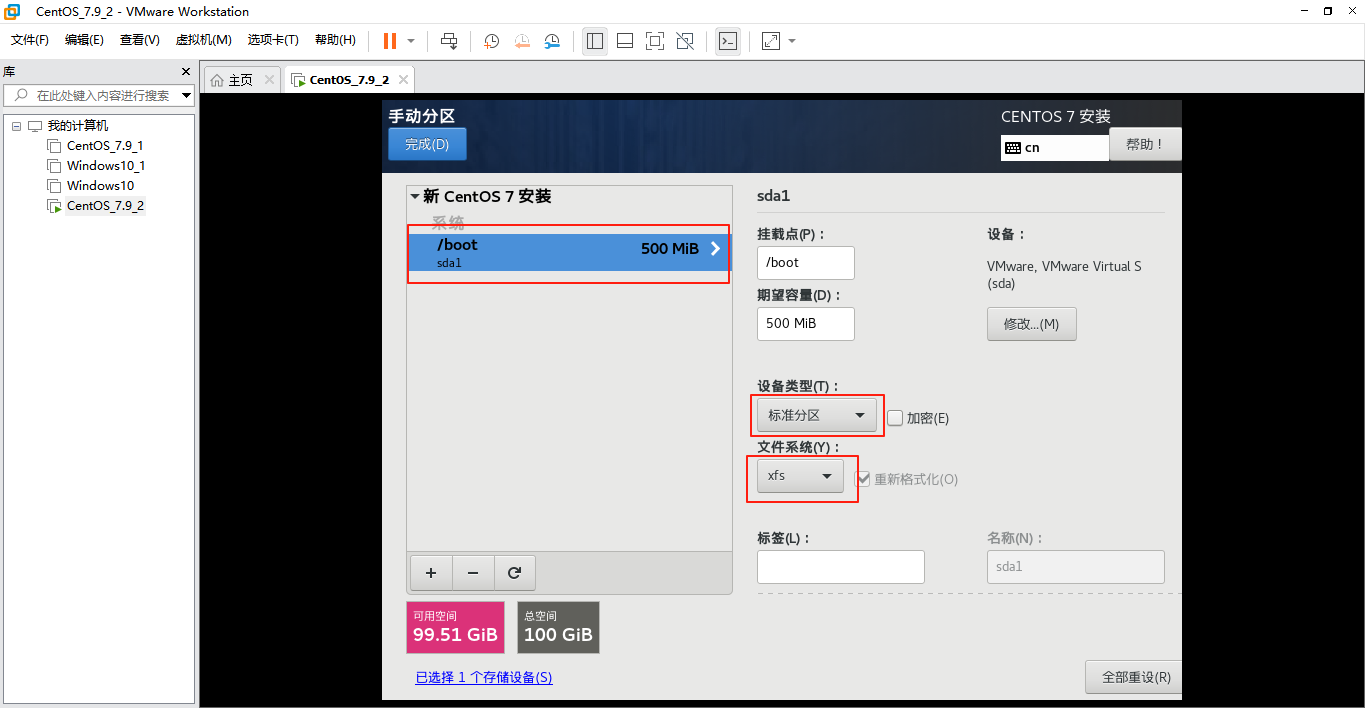
Task: Open the 帮助(H) menu
Action: coord(335,40)
